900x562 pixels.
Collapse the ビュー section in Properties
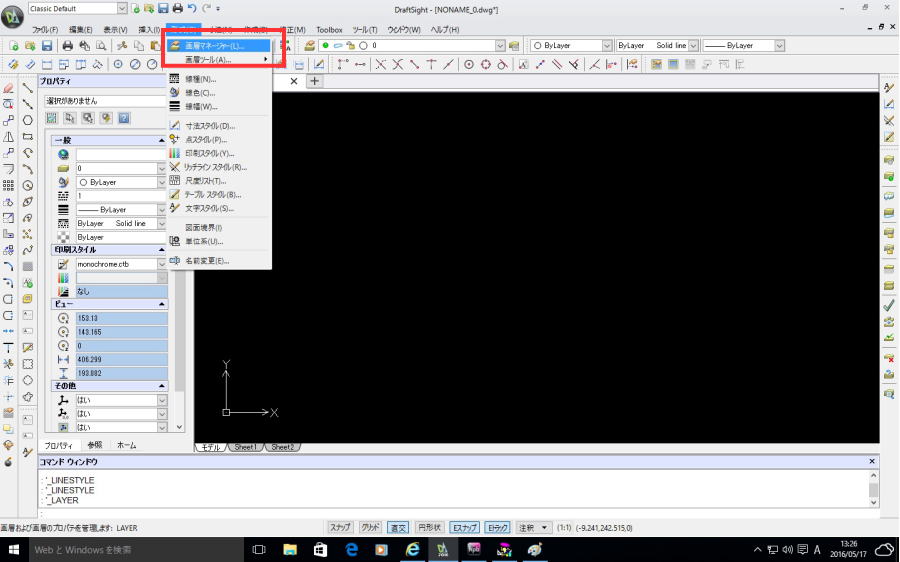[161, 304]
